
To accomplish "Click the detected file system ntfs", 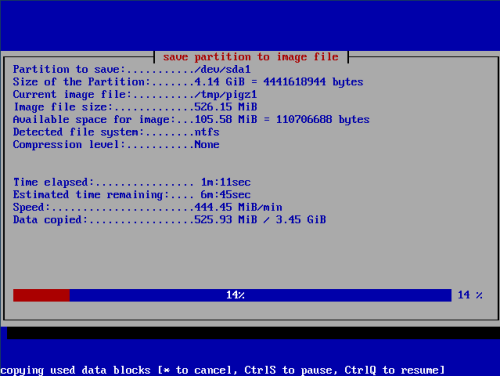I will pyautogui.click(x=207, y=132).
